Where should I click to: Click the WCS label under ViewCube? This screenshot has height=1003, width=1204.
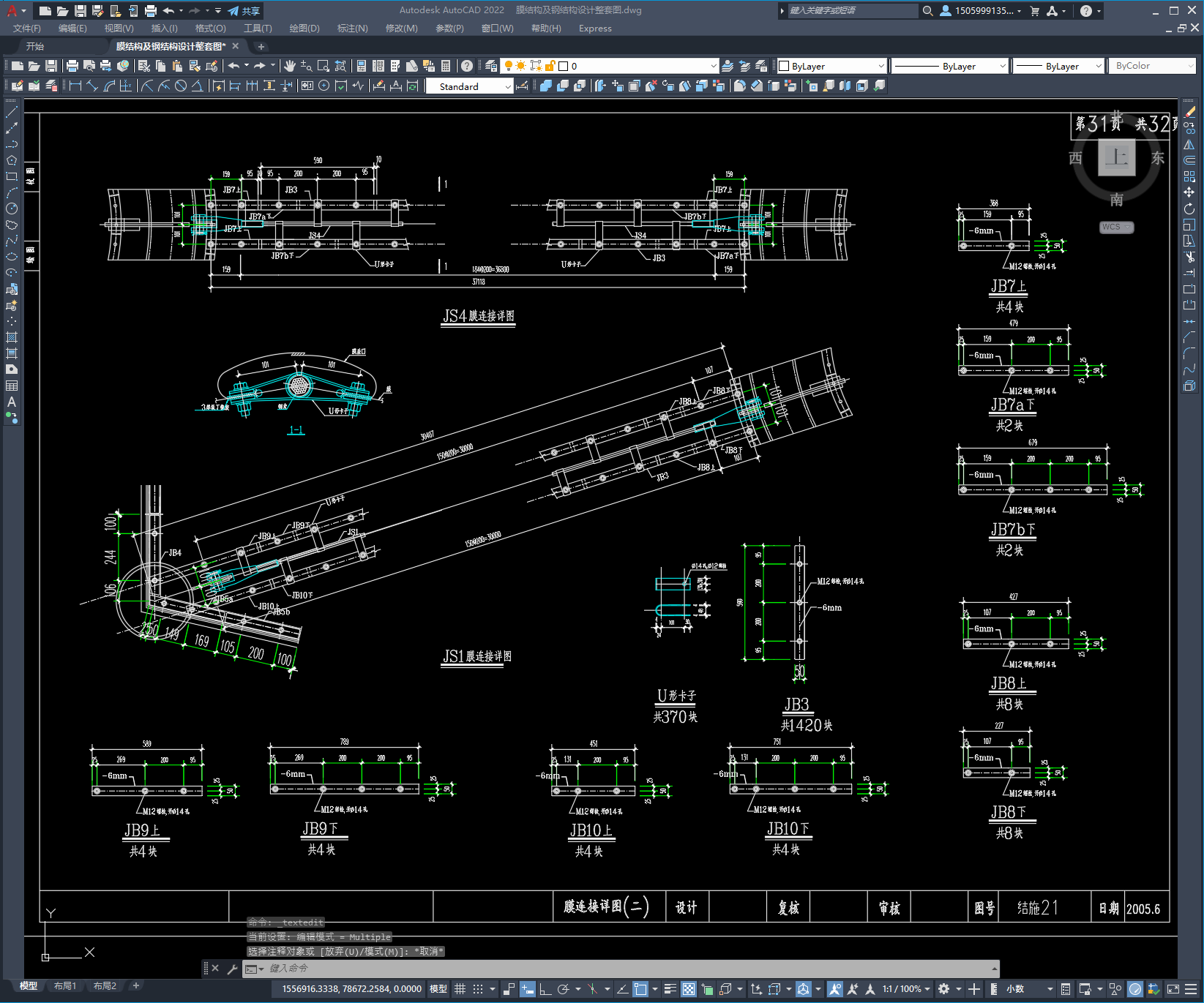[1116, 227]
